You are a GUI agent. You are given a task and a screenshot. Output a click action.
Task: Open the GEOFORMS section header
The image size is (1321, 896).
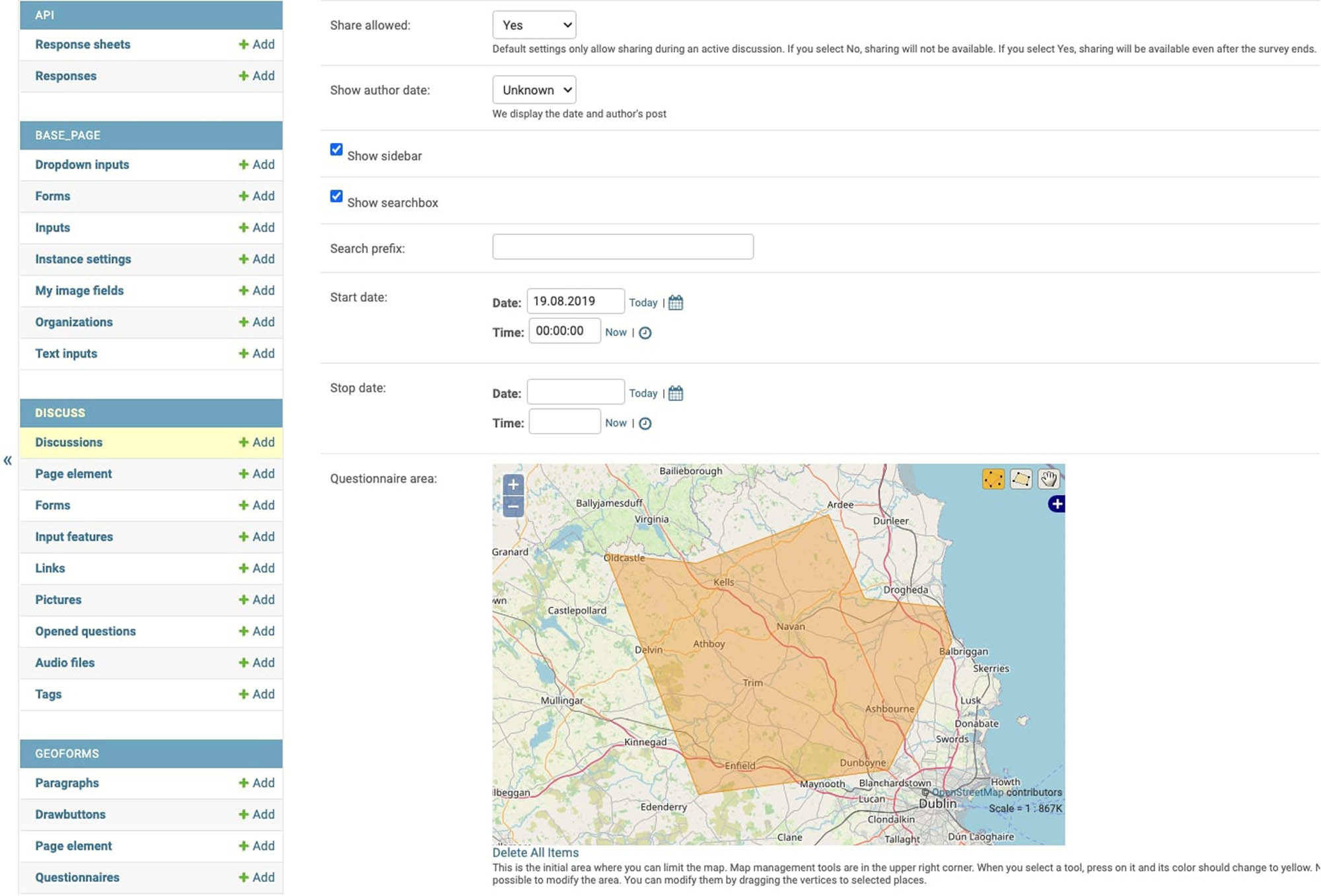(151, 753)
